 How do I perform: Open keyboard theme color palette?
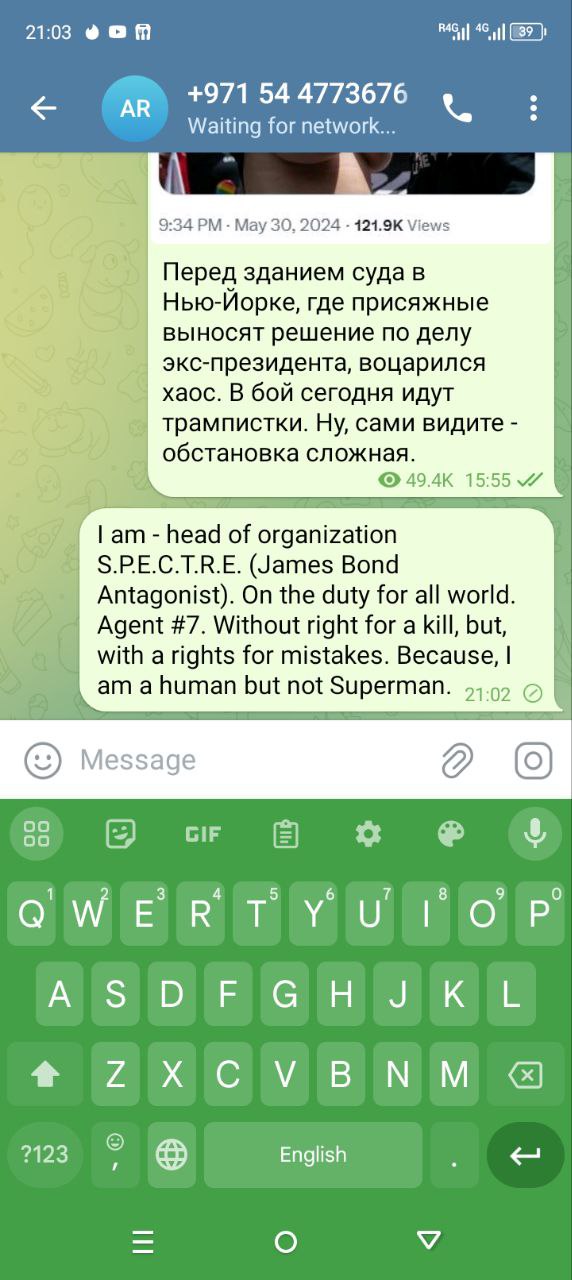(452, 834)
